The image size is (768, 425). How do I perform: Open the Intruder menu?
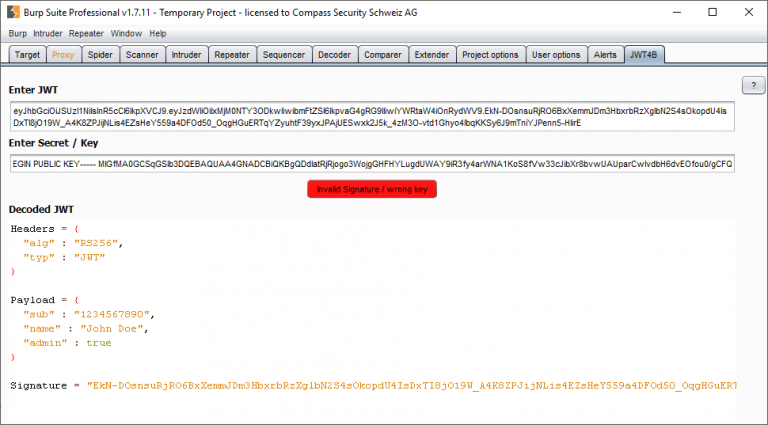click(x=48, y=34)
